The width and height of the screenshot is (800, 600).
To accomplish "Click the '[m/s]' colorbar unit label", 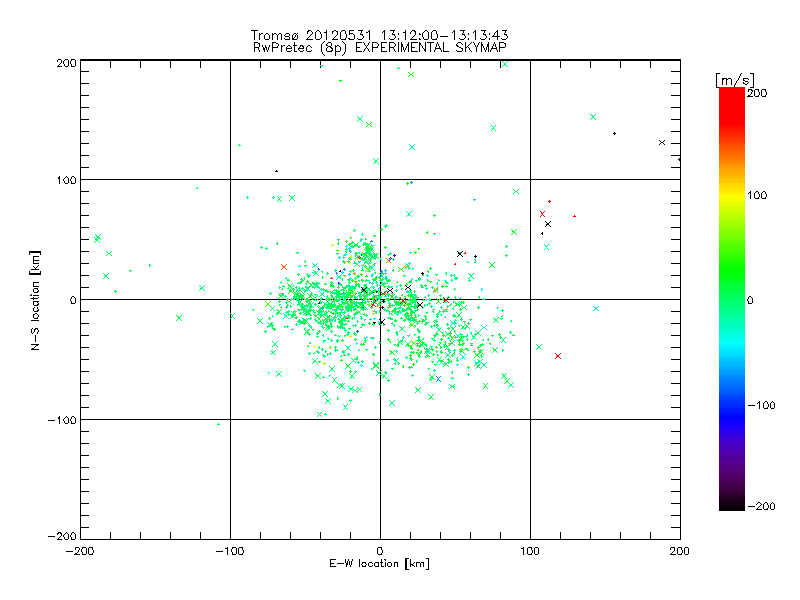I will point(735,80).
